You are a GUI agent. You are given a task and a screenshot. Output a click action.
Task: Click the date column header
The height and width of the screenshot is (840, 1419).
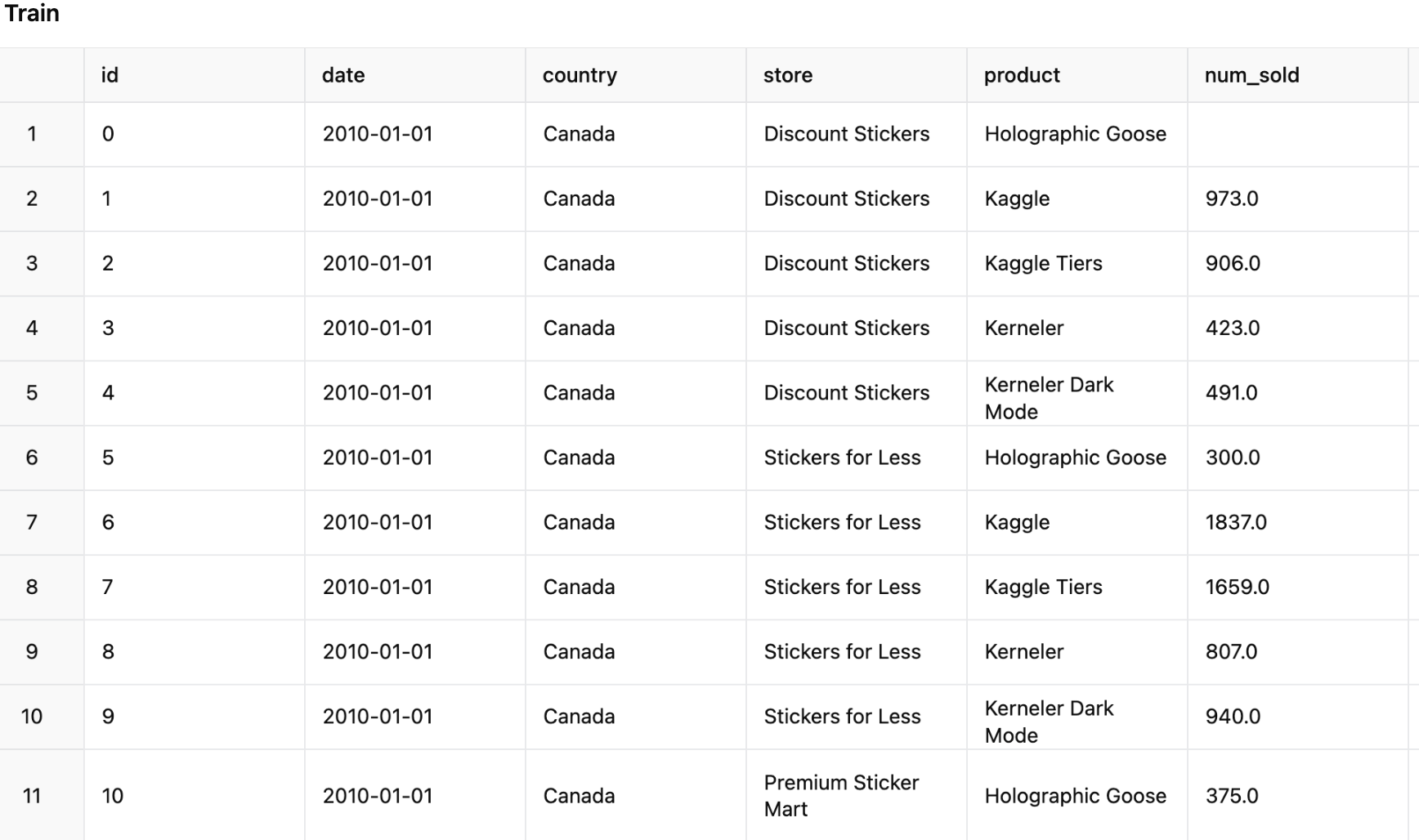coord(414,75)
